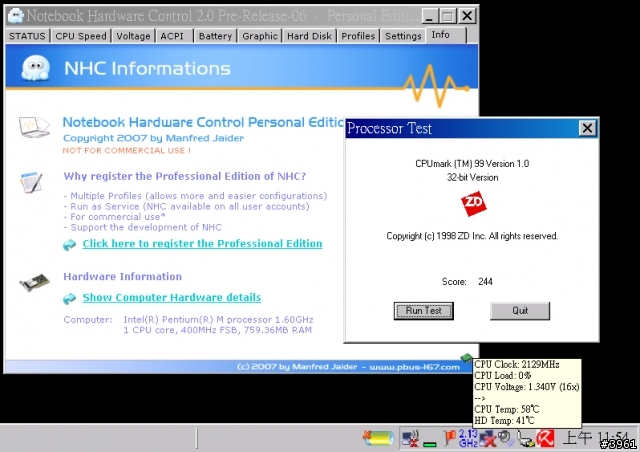Click the wireless network disconnected tray icon

click(410, 439)
